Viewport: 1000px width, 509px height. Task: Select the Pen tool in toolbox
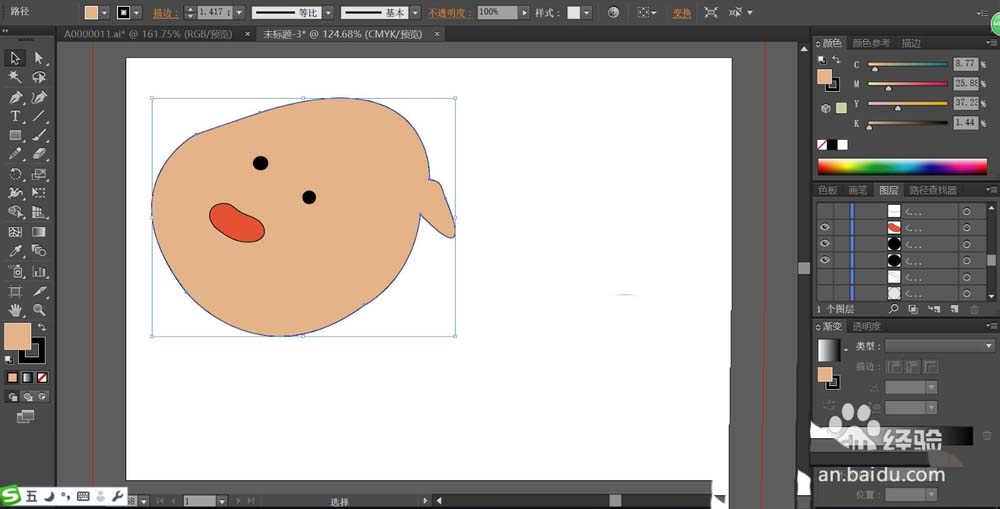pos(15,98)
